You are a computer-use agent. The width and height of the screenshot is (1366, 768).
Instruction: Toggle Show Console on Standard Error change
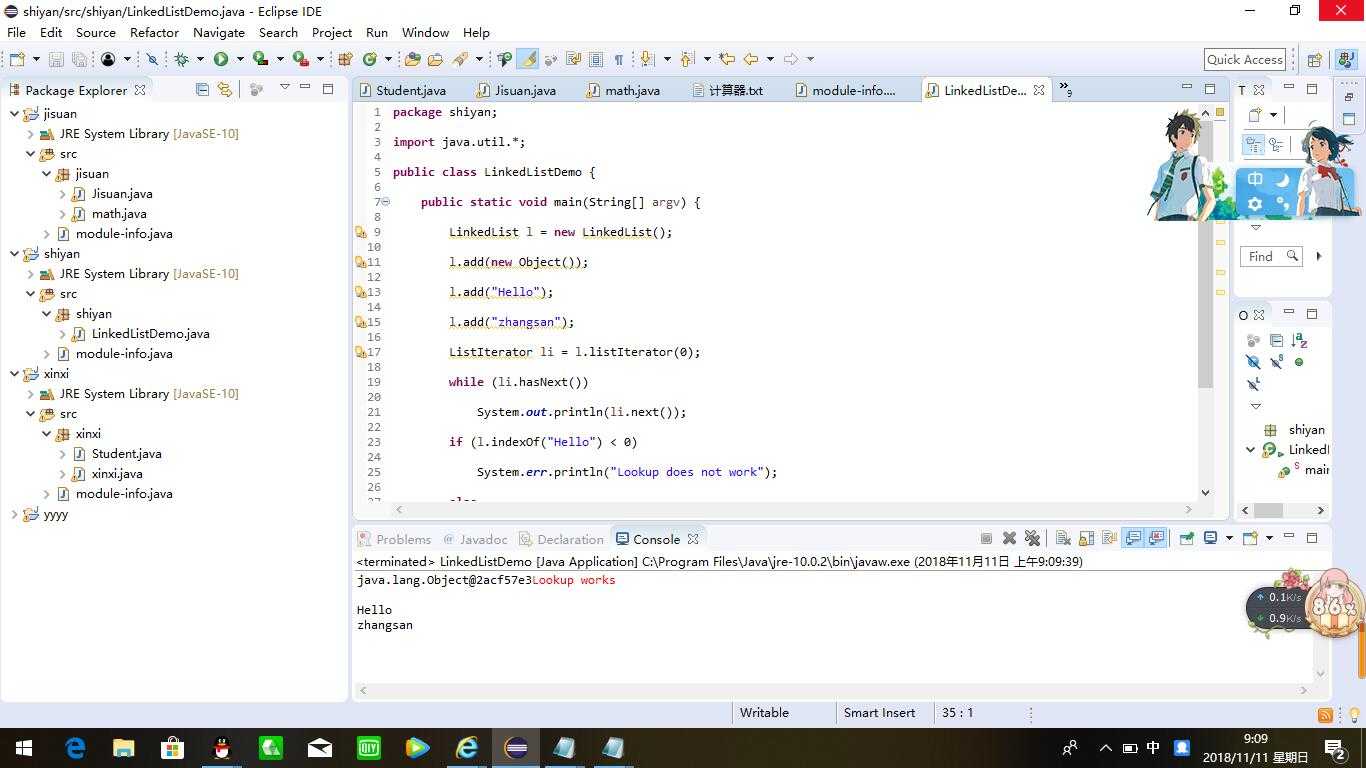click(1157, 538)
